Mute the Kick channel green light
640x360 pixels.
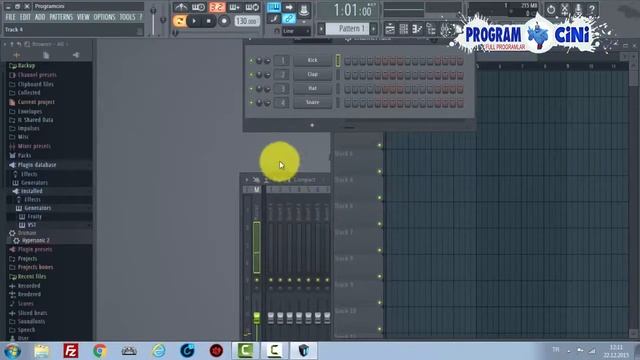click(x=251, y=61)
